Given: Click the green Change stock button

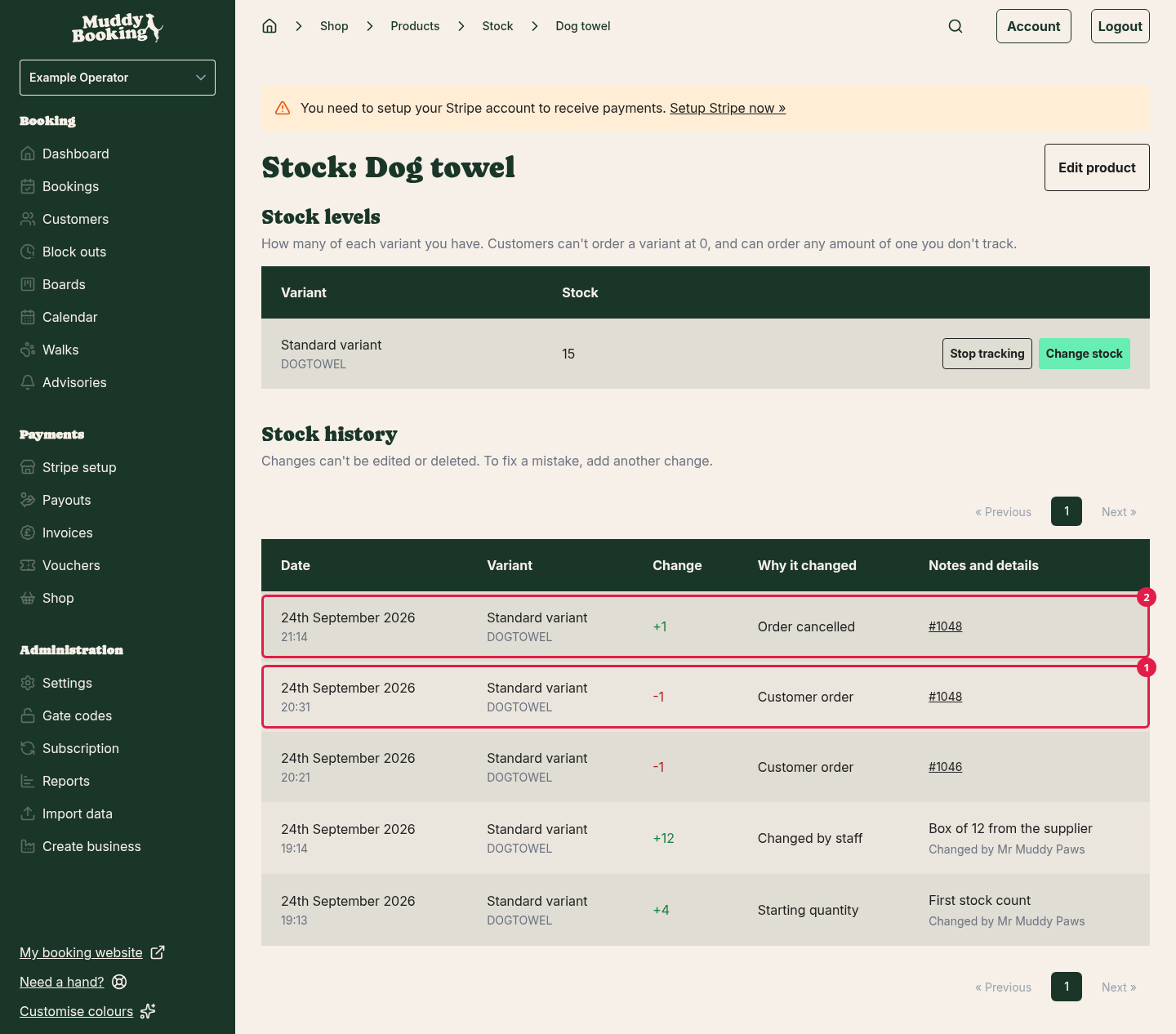Looking at the screenshot, I should [x=1085, y=354].
